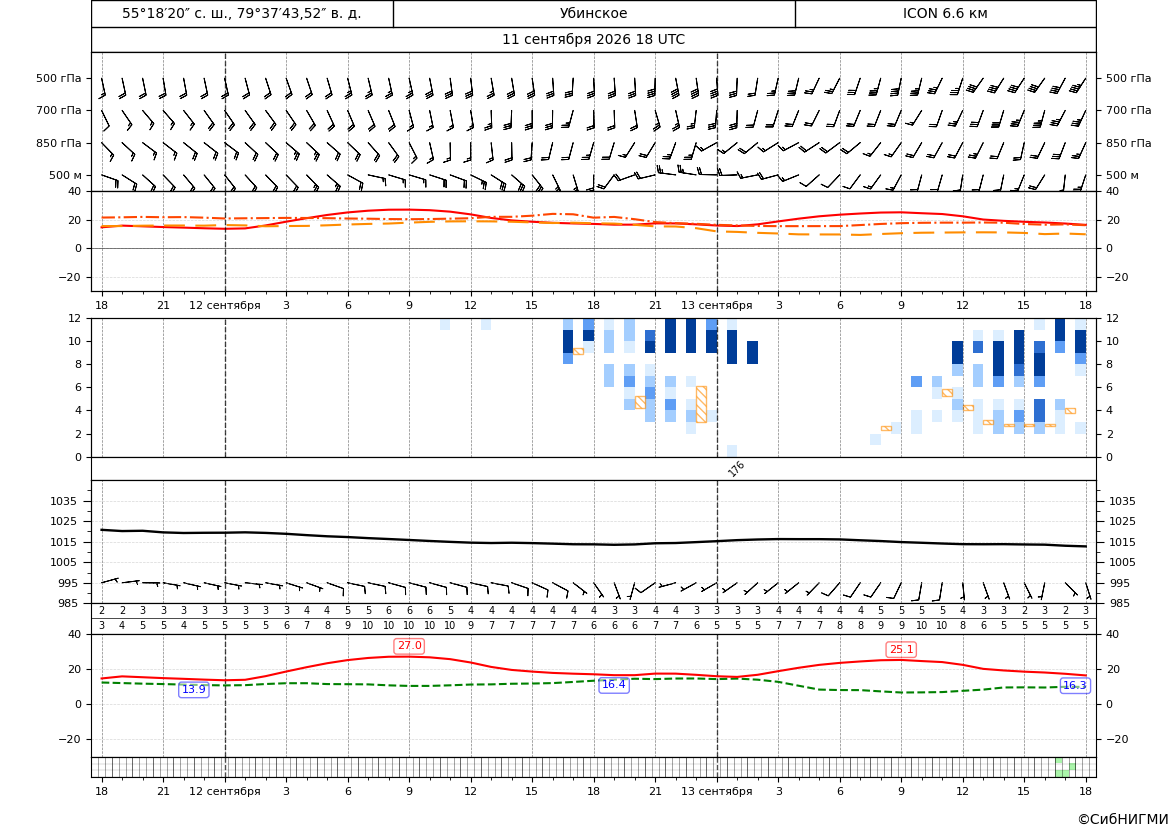The width and height of the screenshot is (1169, 827).
Task: Click the 25.1 maximum temperature label
Action: point(901,650)
